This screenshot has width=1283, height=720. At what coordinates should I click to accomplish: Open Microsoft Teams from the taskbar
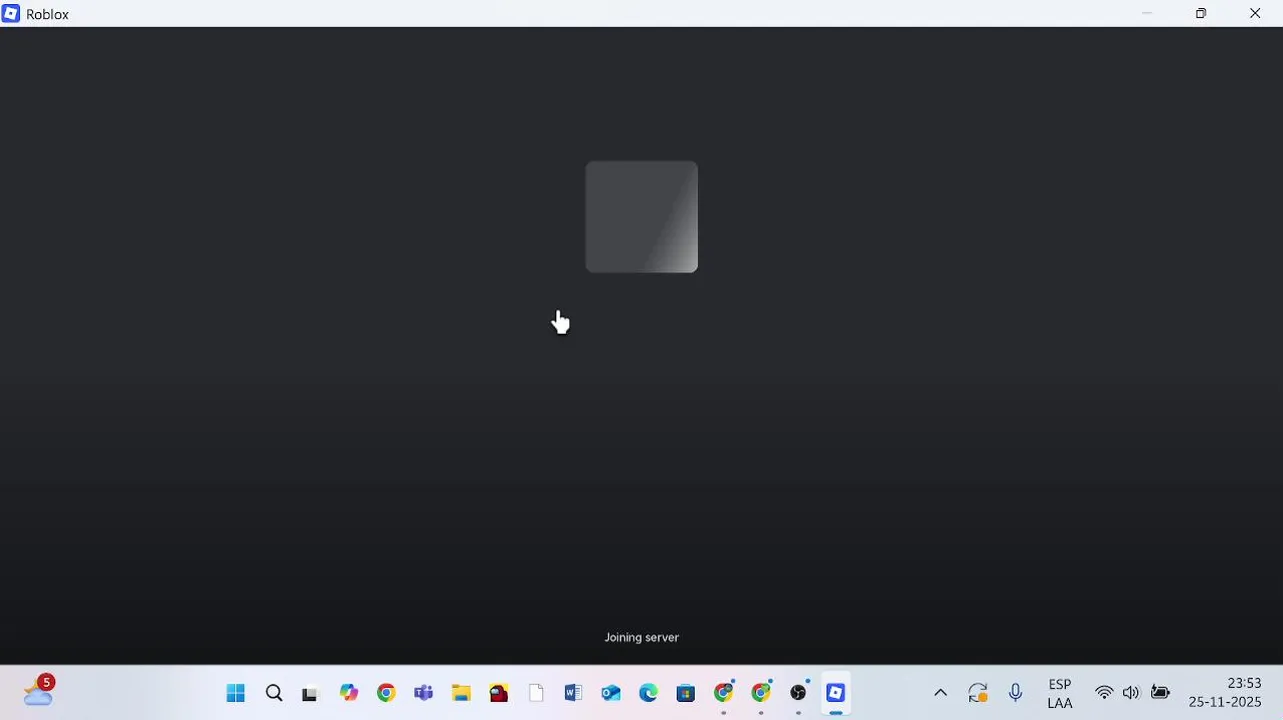click(x=424, y=693)
